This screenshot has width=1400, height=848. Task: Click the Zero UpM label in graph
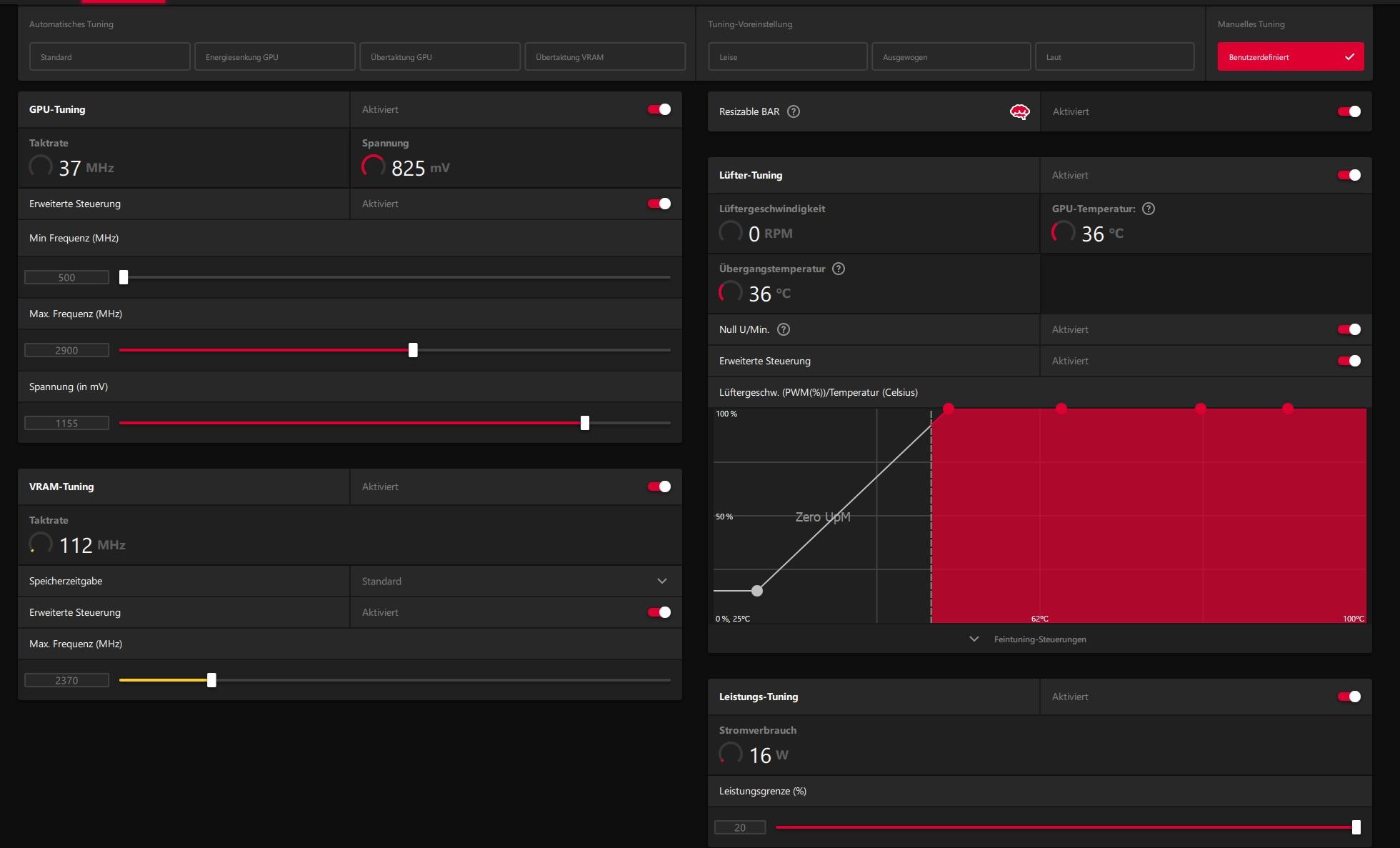(823, 517)
